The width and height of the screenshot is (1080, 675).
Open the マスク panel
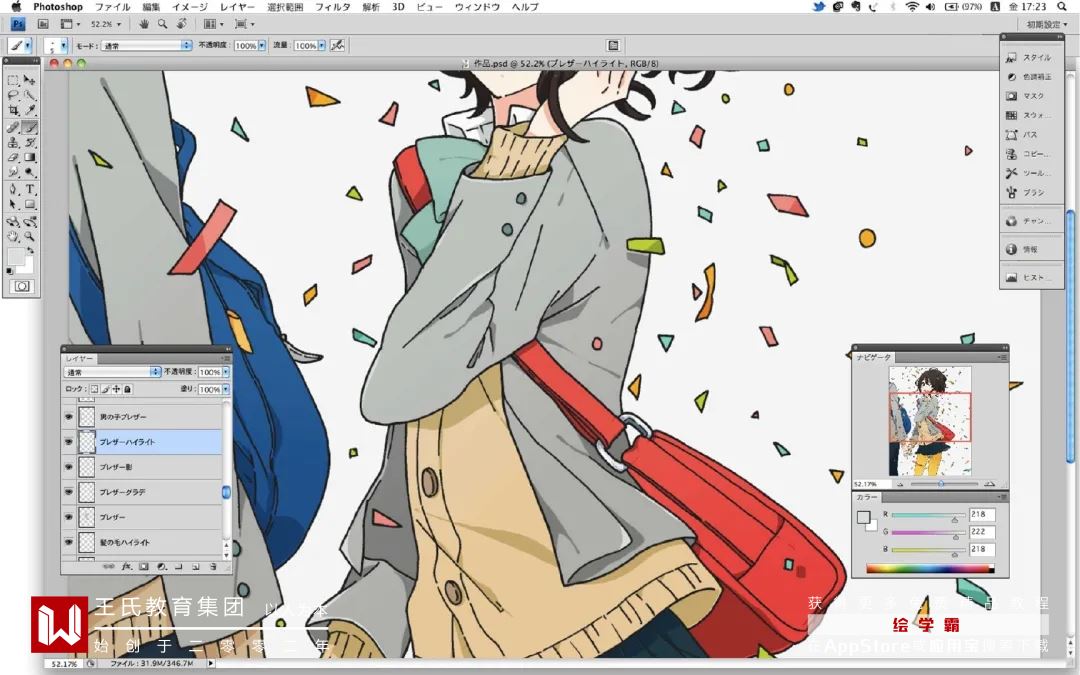coord(1030,96)
